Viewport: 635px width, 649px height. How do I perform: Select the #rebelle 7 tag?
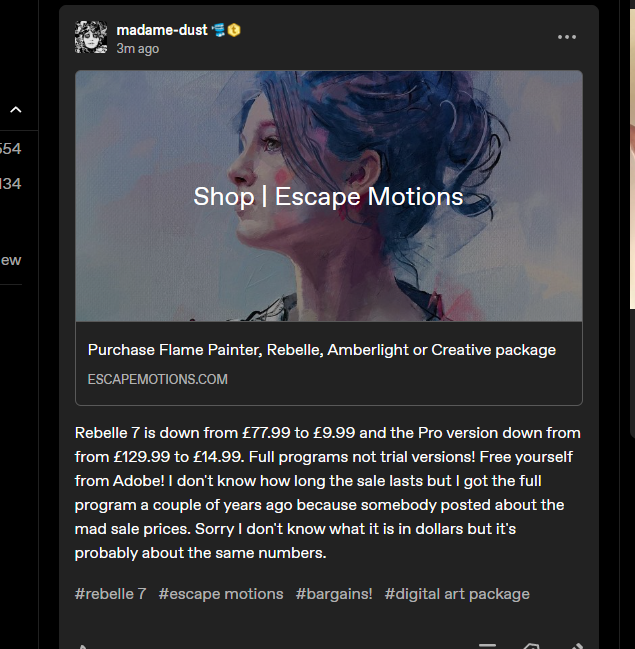(x=111, y=594)
